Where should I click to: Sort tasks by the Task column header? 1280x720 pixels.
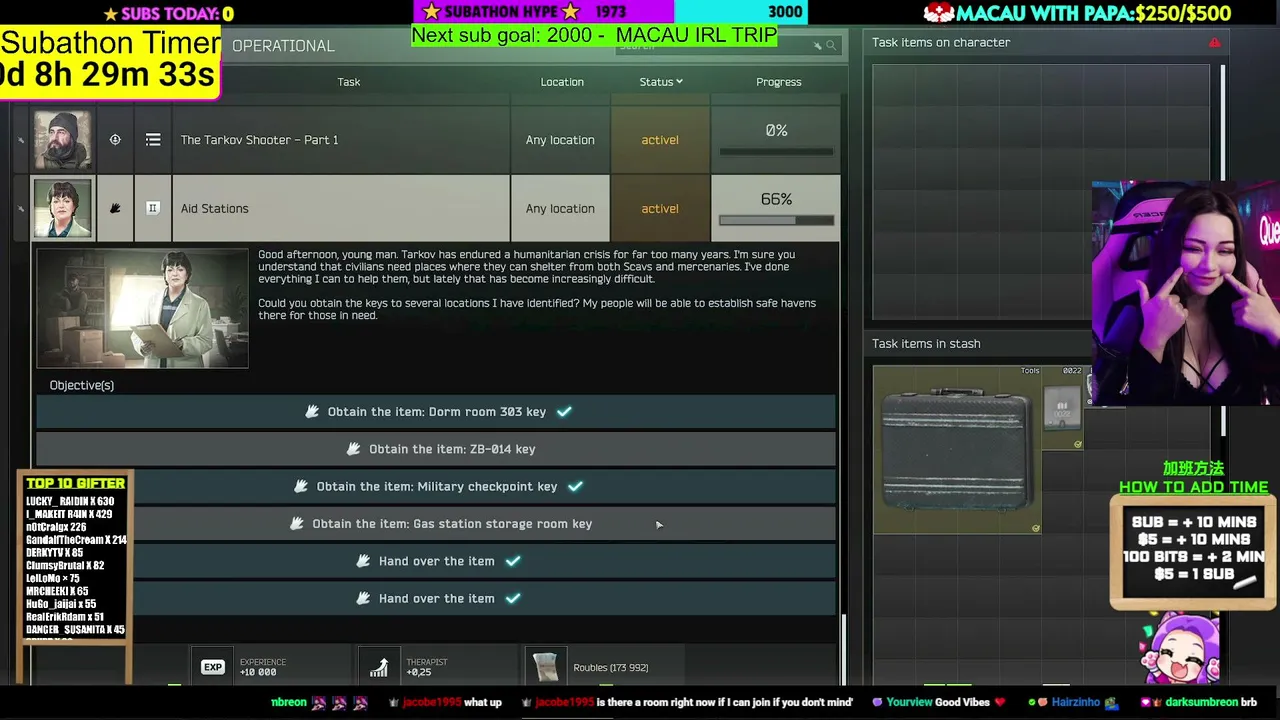[349, 82]
